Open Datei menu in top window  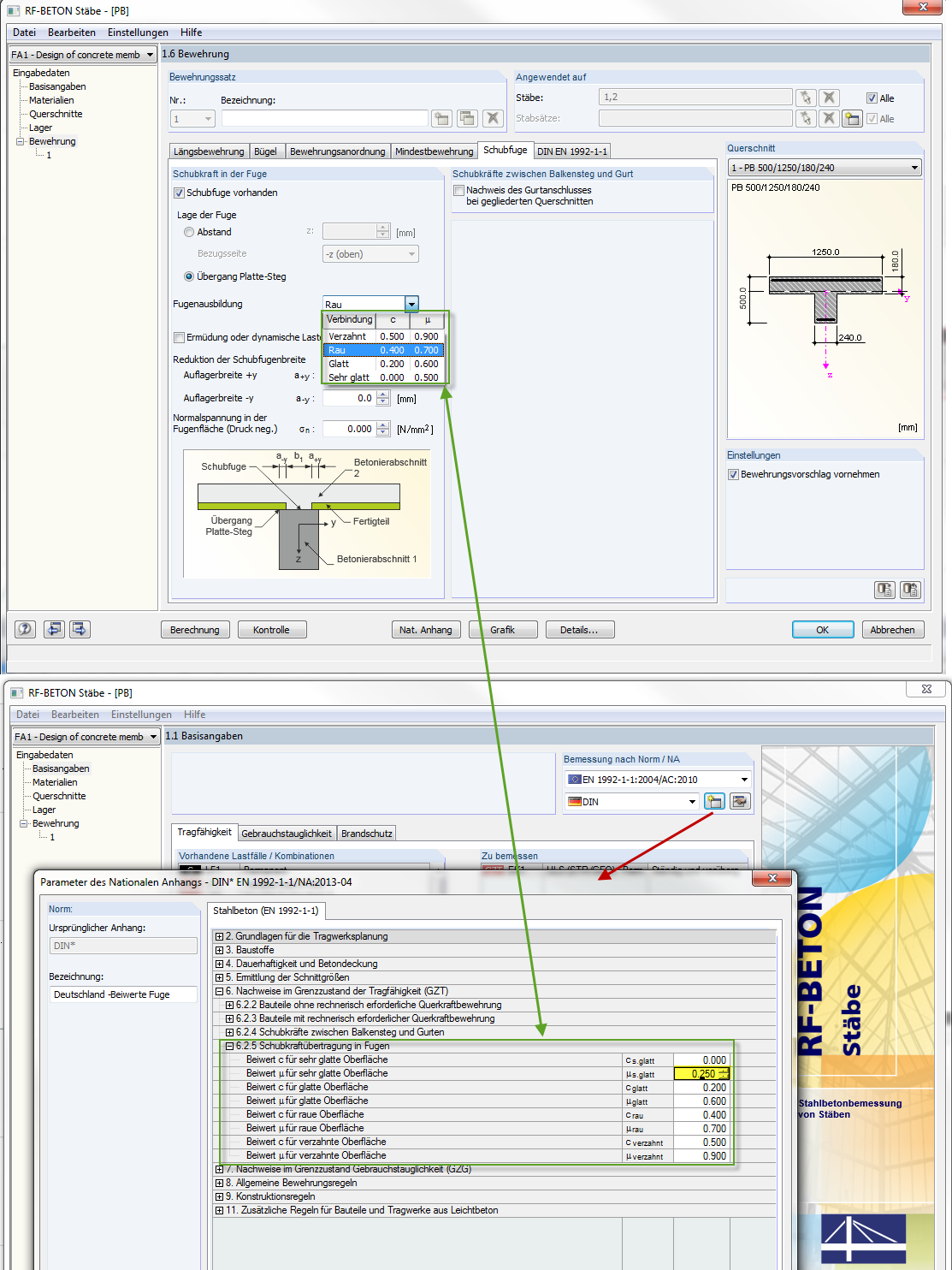click(x=24, y=33)
